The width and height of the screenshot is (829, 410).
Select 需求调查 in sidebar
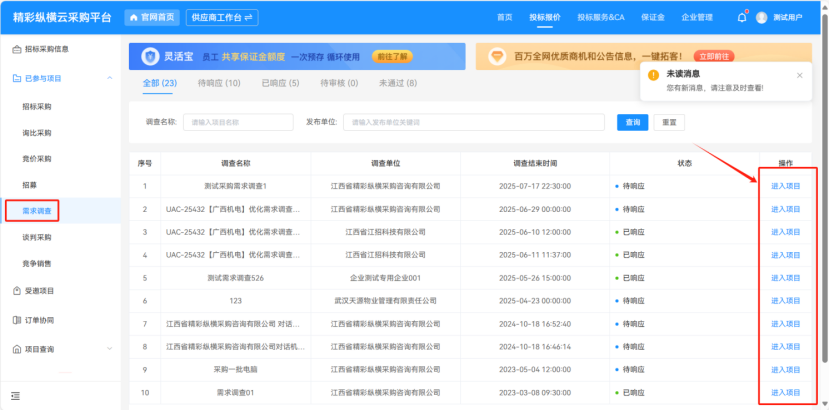[36, 211]
